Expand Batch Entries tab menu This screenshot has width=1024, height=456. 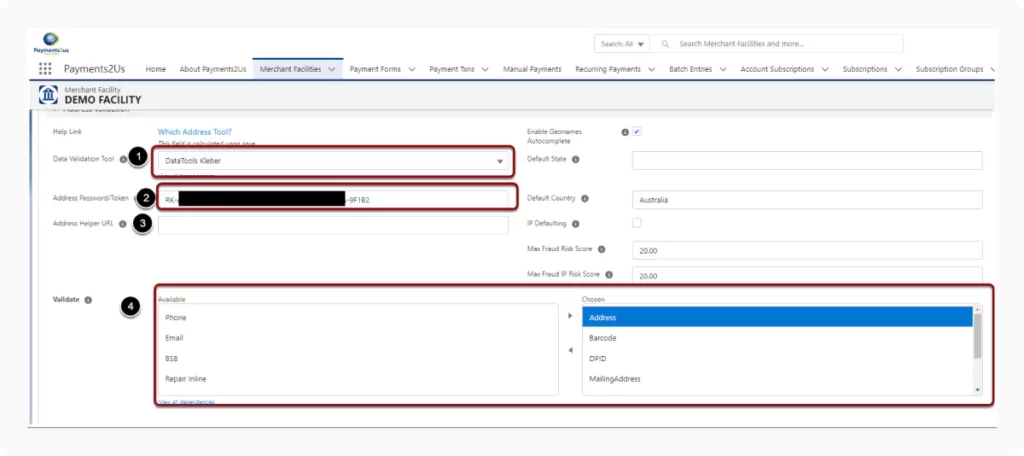point(723,69)
